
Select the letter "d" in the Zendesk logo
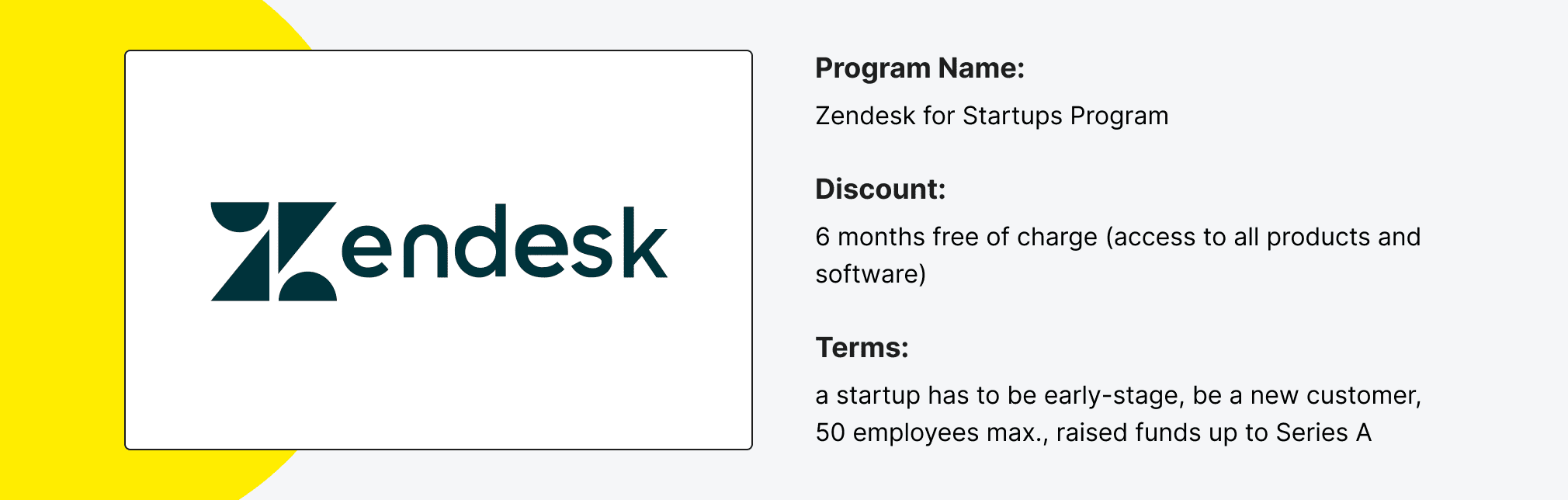point(480,241)
